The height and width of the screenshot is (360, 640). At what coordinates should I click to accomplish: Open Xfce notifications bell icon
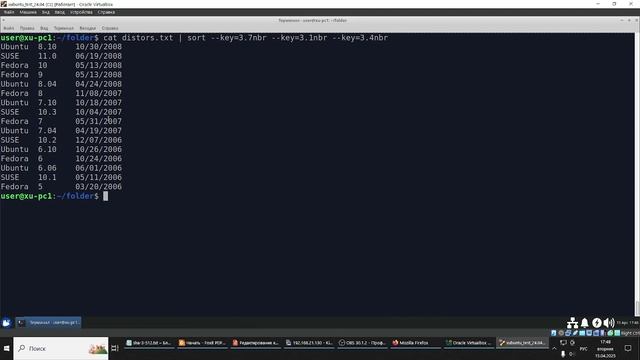584,323
